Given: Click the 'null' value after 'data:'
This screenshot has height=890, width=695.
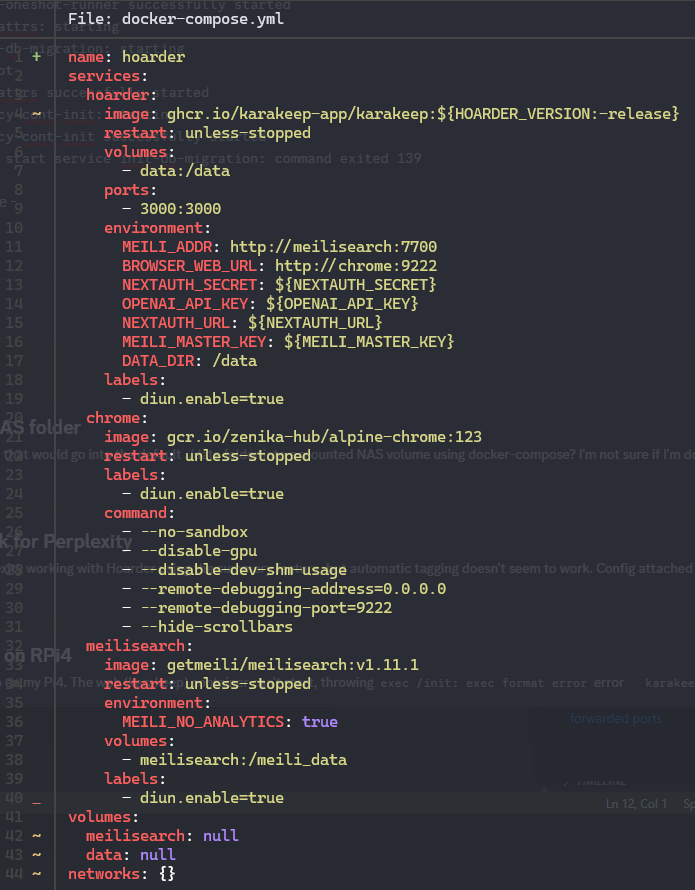Looking at the screenshot, I should tap(158, 855).
